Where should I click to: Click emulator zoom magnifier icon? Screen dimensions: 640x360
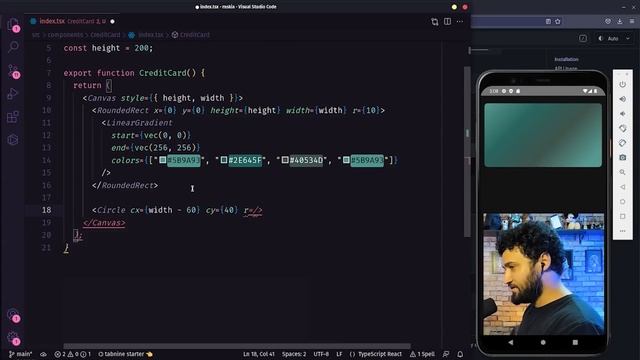(622, 172)
